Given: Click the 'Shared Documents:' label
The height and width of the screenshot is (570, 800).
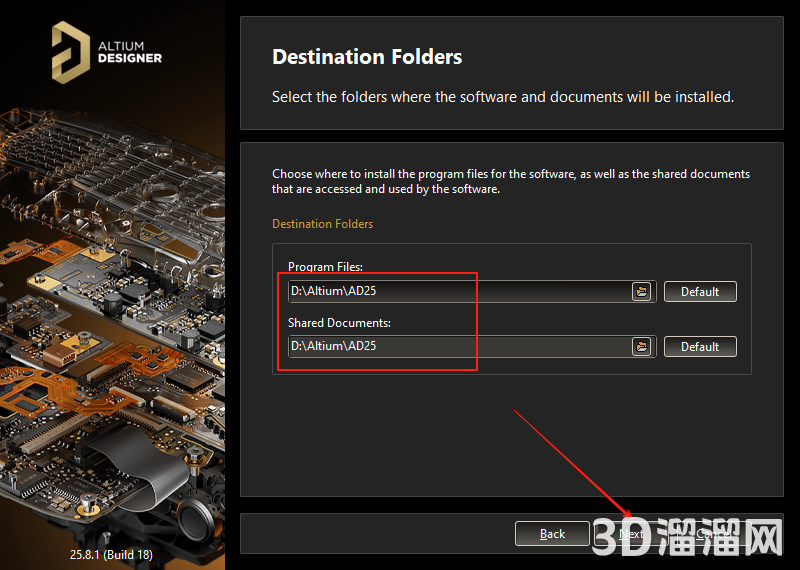Looking at the screenshot, I should tap(339, 323).
